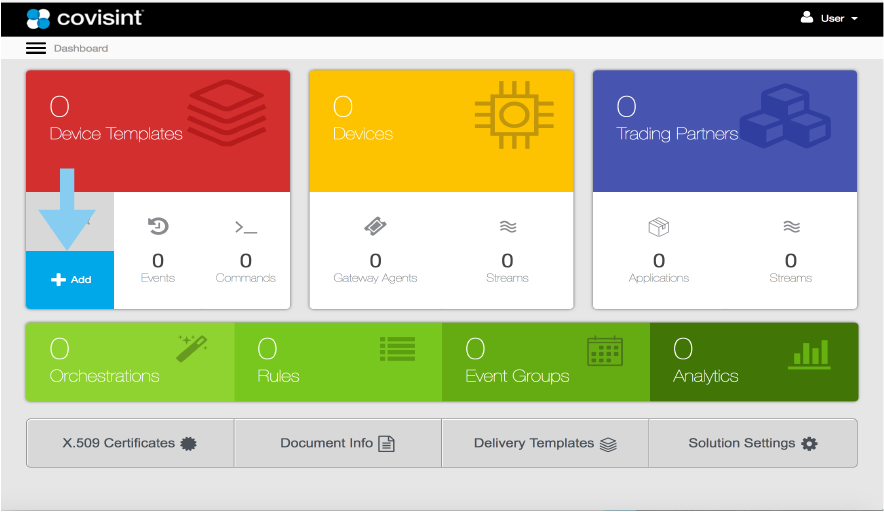Screen dimensions: 884x512
Task: Click the Gateway Agents icon
Action: tap(375, 227)
